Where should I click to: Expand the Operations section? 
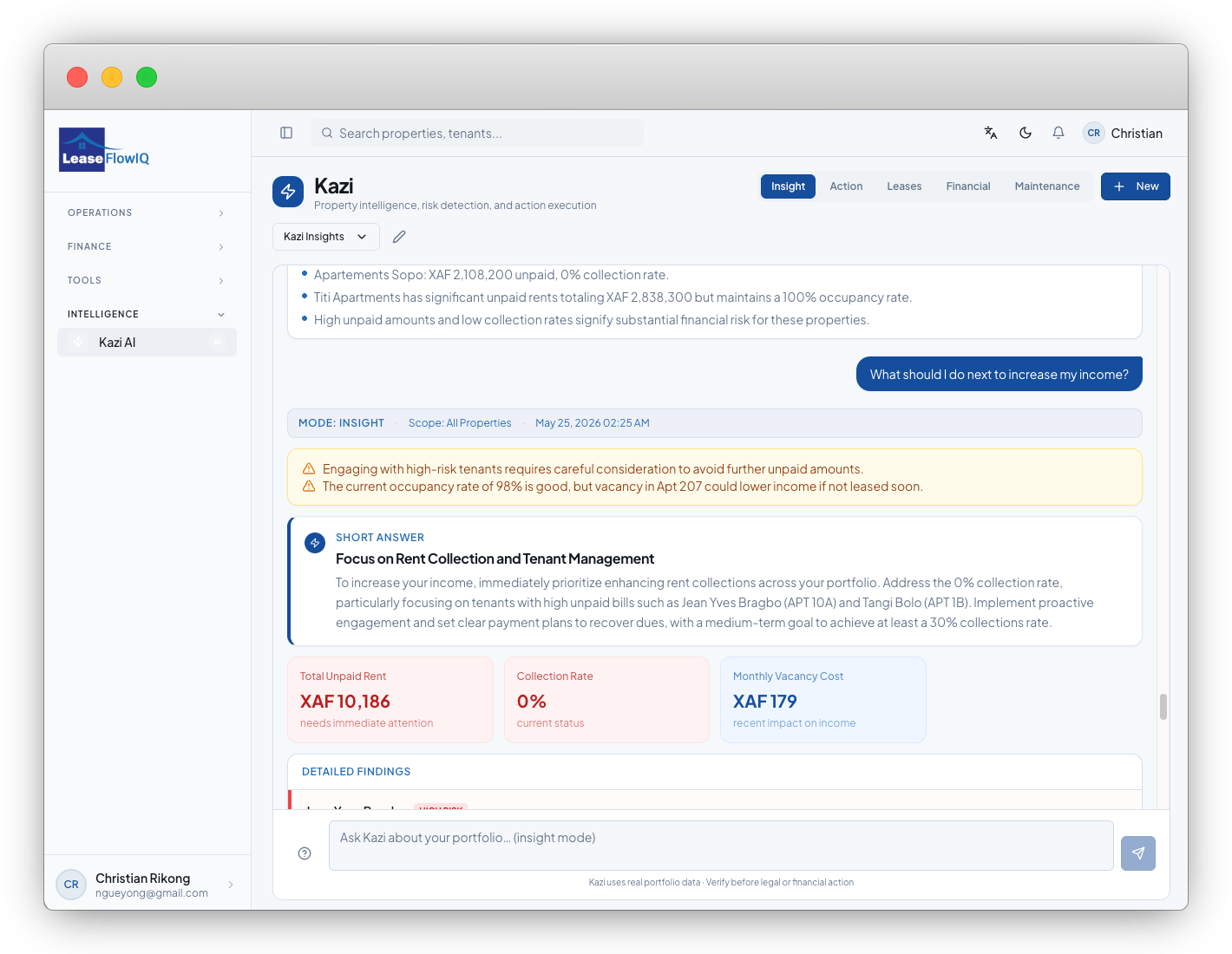coord(147,212)
